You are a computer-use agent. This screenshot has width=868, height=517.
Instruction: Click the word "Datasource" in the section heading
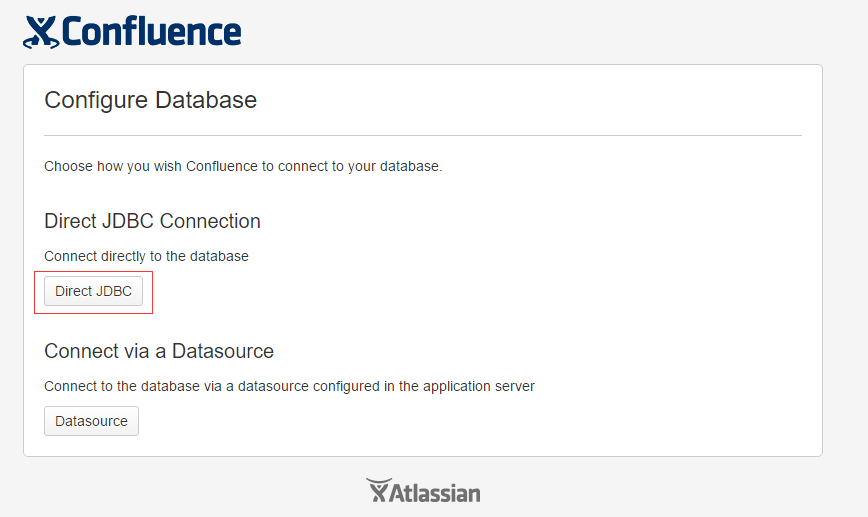click(x=223, y=351)
